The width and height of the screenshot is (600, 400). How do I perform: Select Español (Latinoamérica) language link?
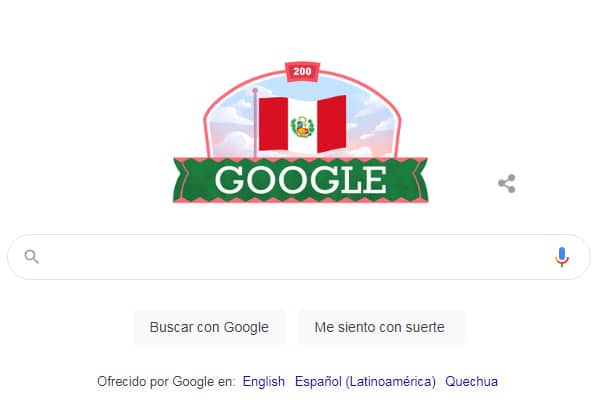tap(365, 382)
